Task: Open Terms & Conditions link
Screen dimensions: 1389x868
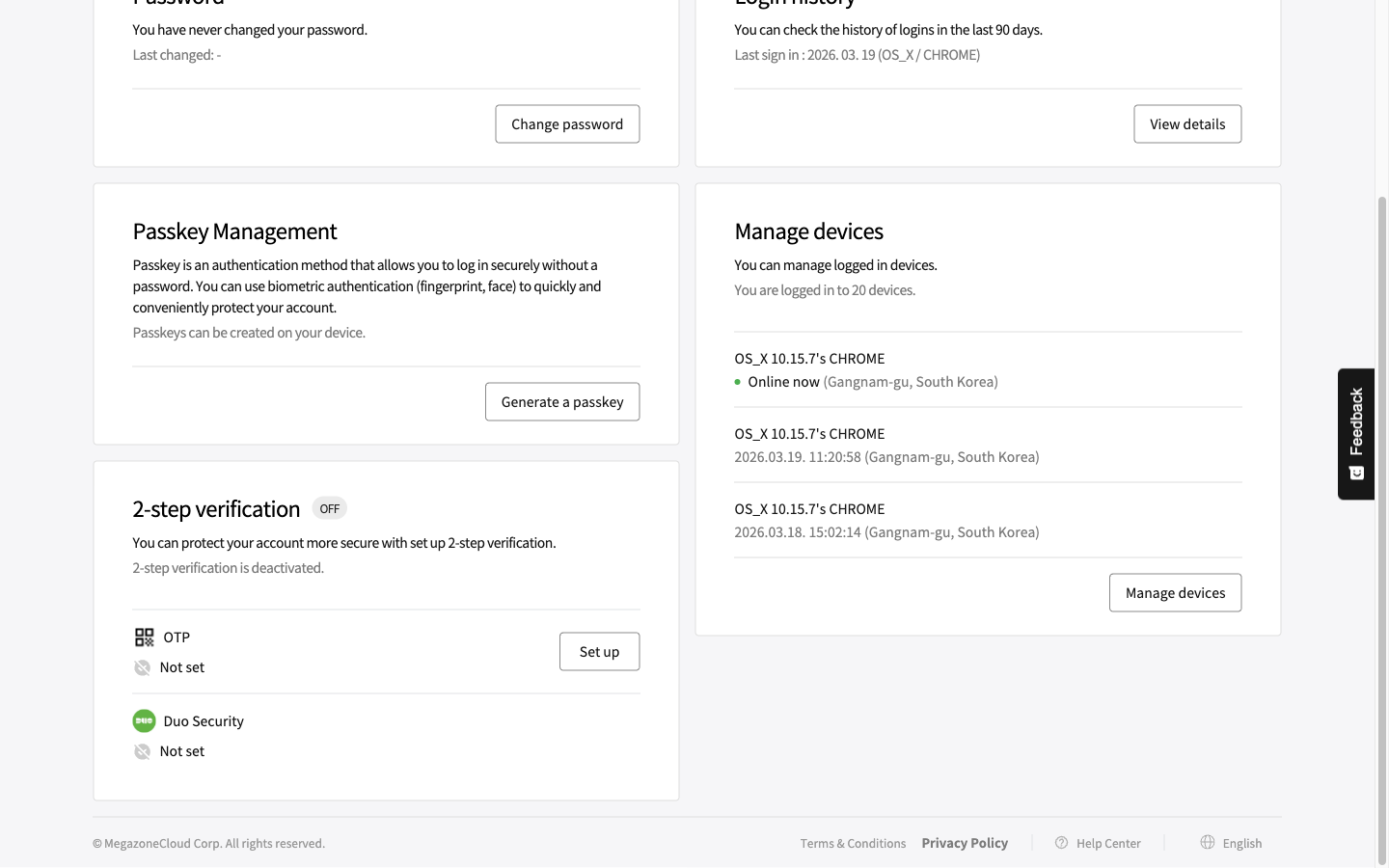Action: click(x=853, y=844)
